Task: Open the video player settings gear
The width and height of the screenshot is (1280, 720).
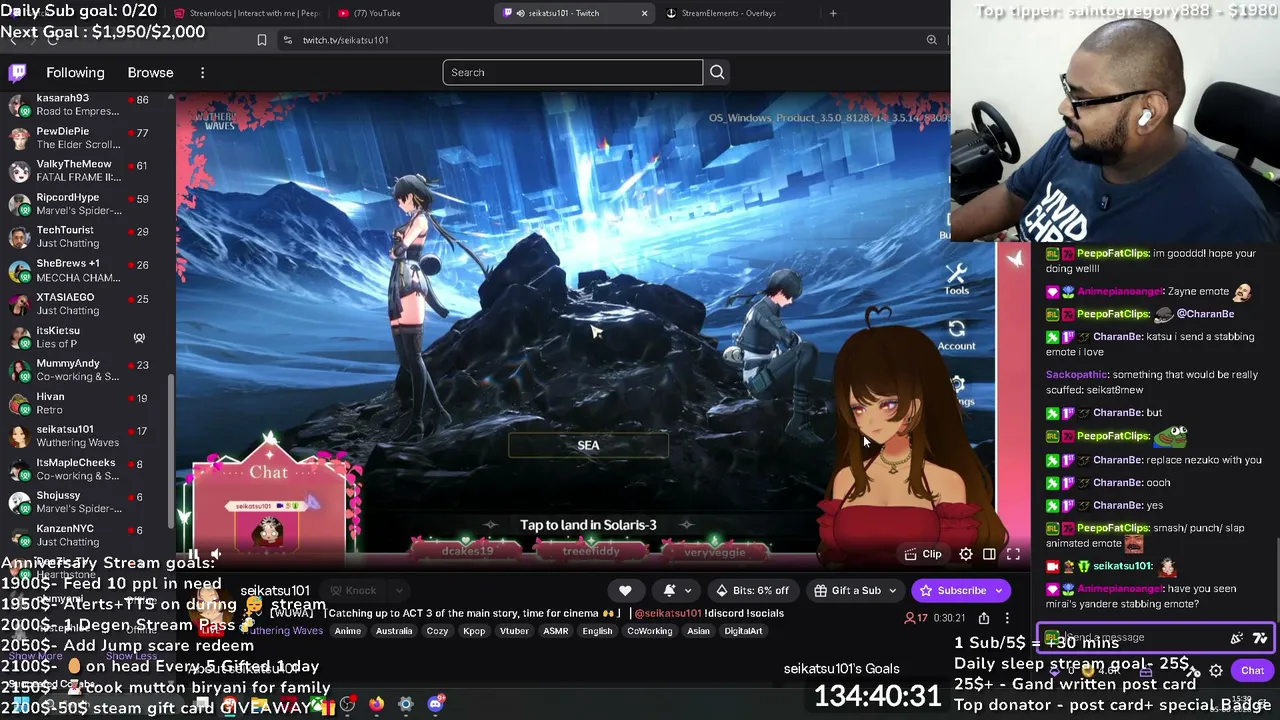Action: [966, 554]
